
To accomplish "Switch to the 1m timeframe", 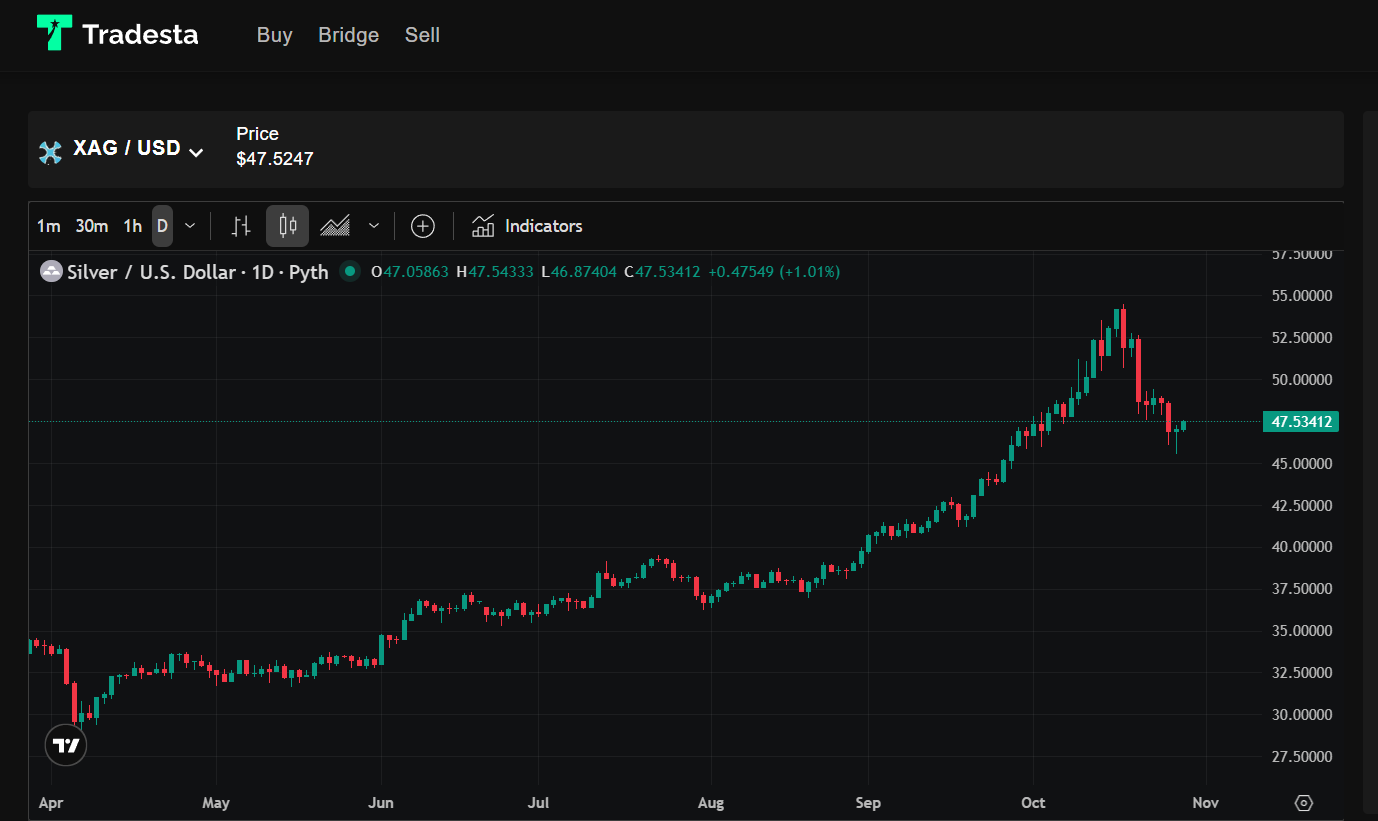I will click(48, 226).
